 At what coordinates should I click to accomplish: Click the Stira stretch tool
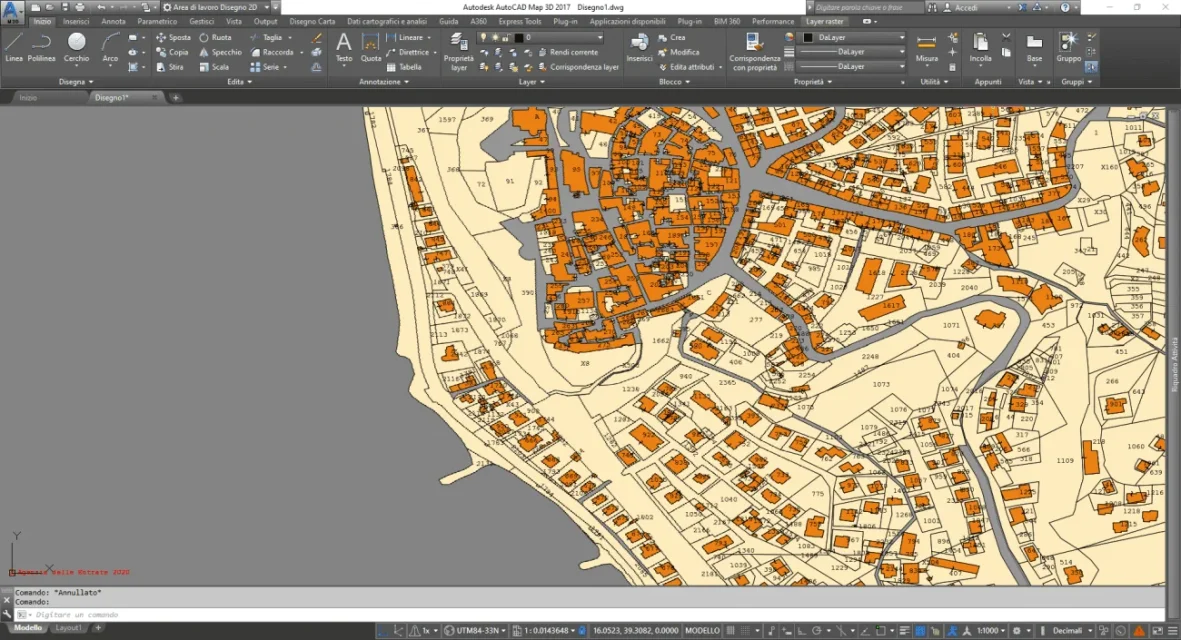(x=170, y=67)
